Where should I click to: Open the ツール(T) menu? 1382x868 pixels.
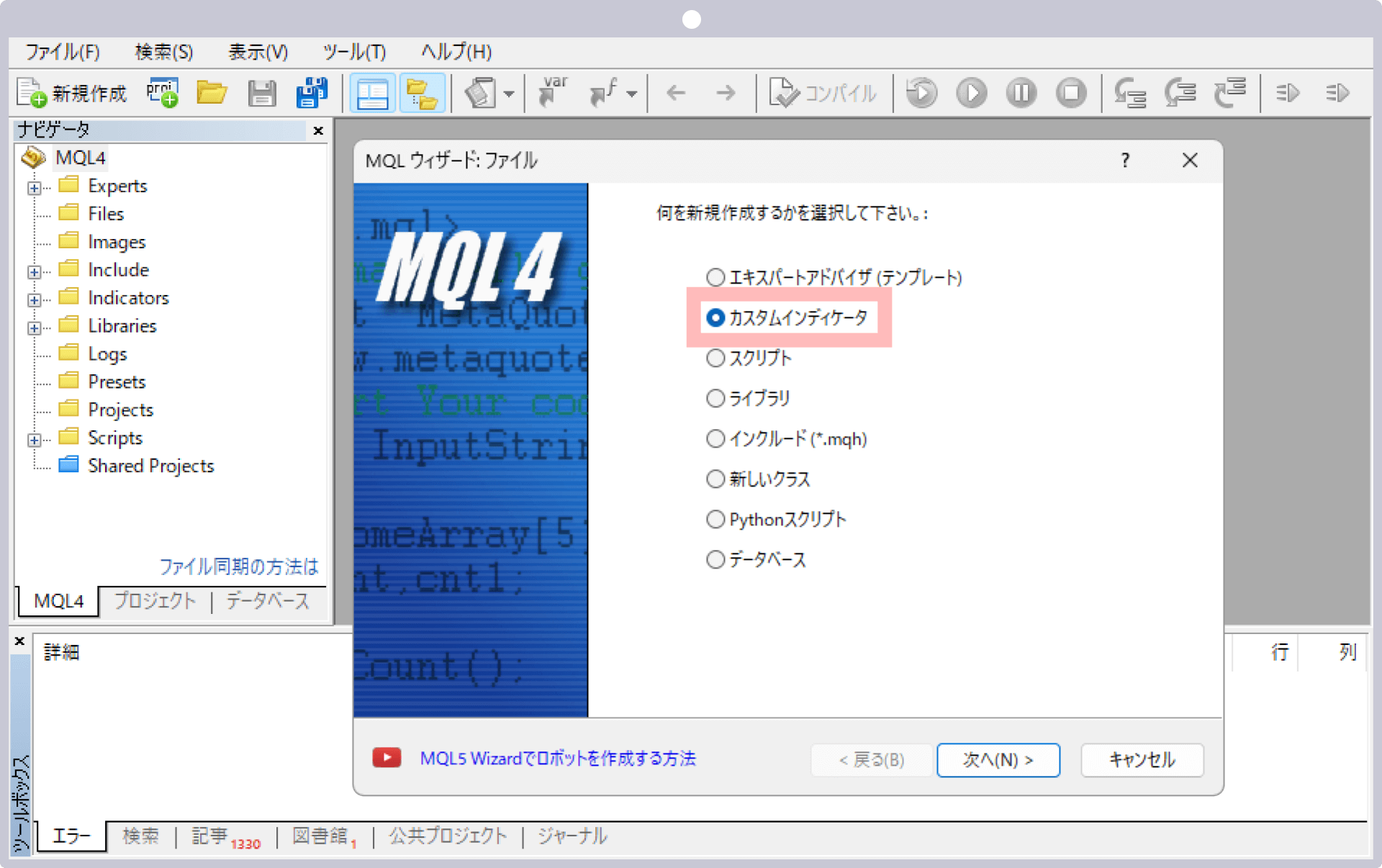(x=354, y=52)
